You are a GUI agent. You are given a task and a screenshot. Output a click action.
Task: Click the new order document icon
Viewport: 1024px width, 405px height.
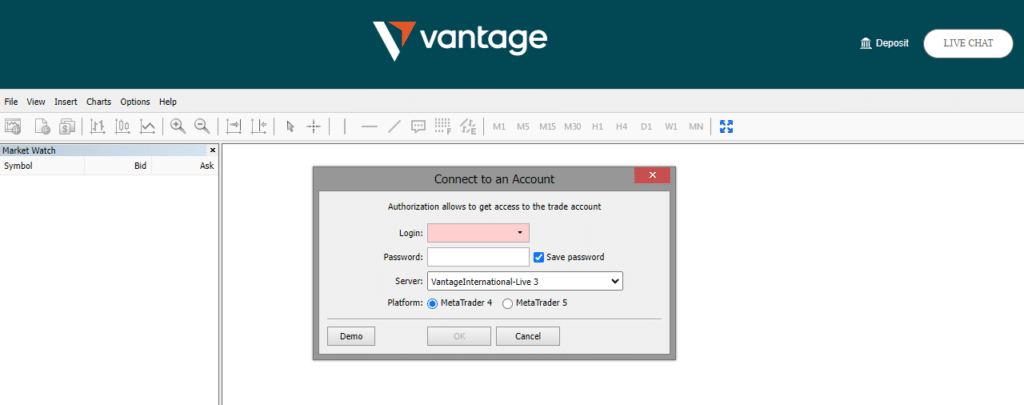42,126
